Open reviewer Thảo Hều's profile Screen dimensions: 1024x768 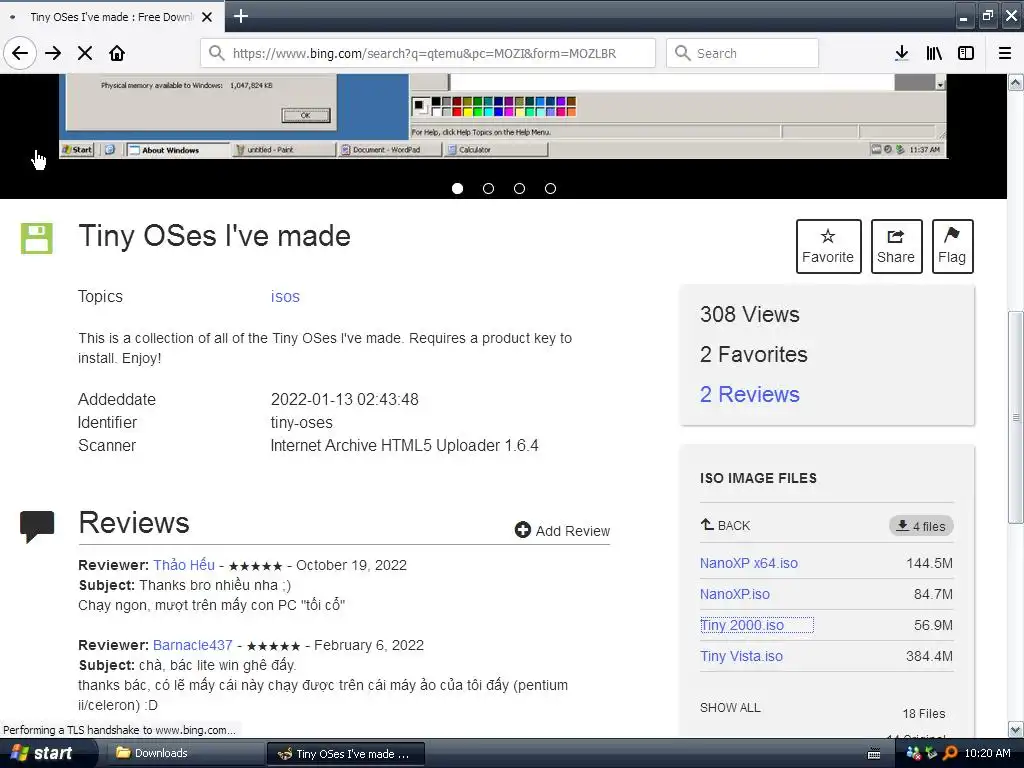[184, 565]
